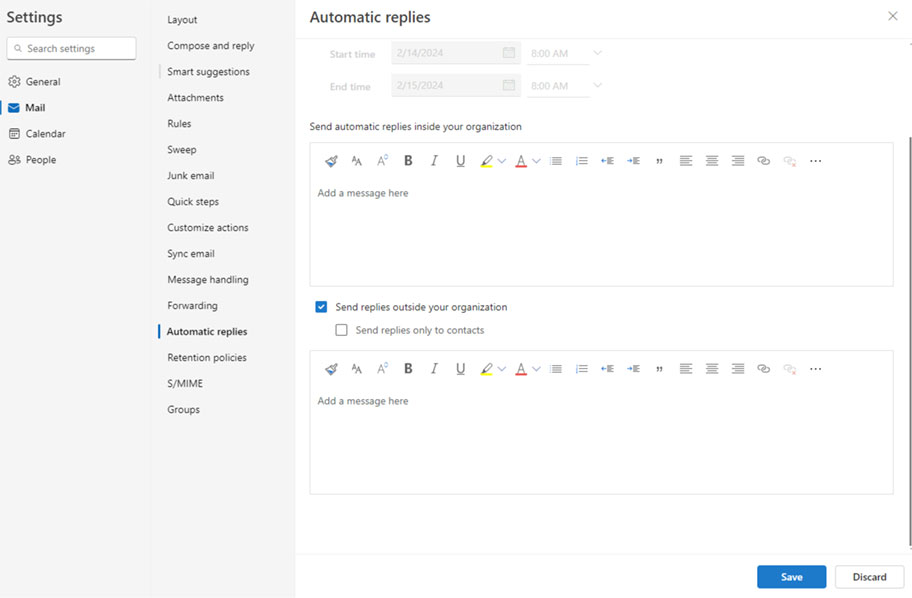The image size is (912, 598).
Task: Open the Forwarding settings page
Action: (192, 305)
